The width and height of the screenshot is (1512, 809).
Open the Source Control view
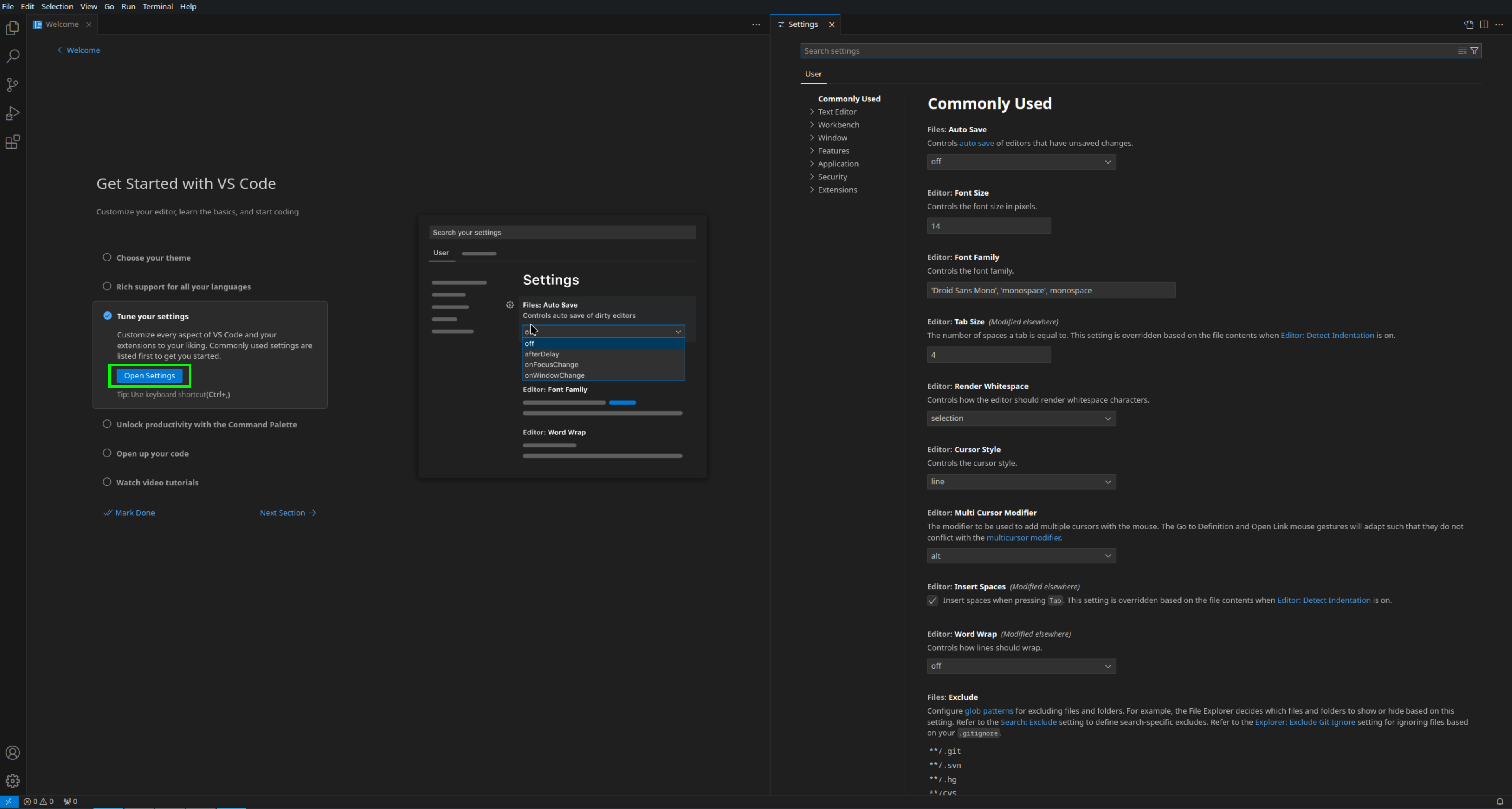tap(12, 85)
